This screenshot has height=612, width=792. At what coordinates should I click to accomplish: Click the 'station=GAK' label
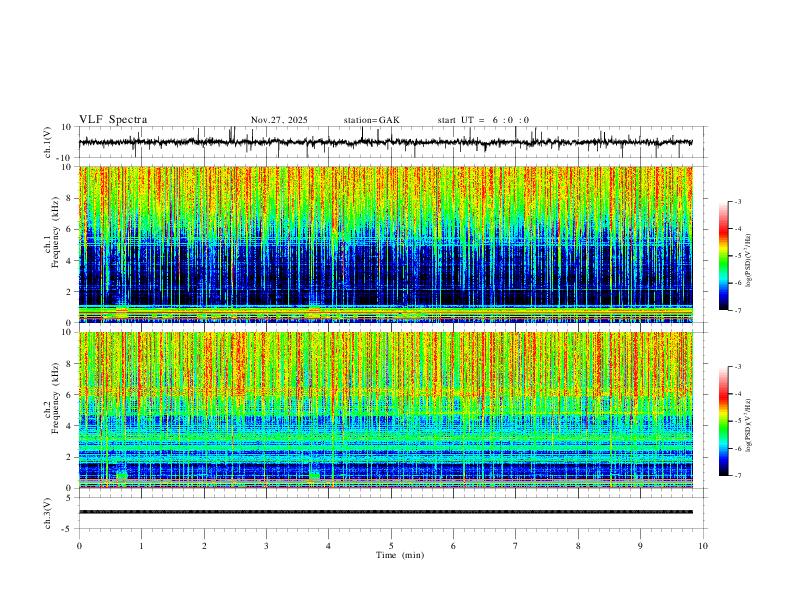(372, 120)
